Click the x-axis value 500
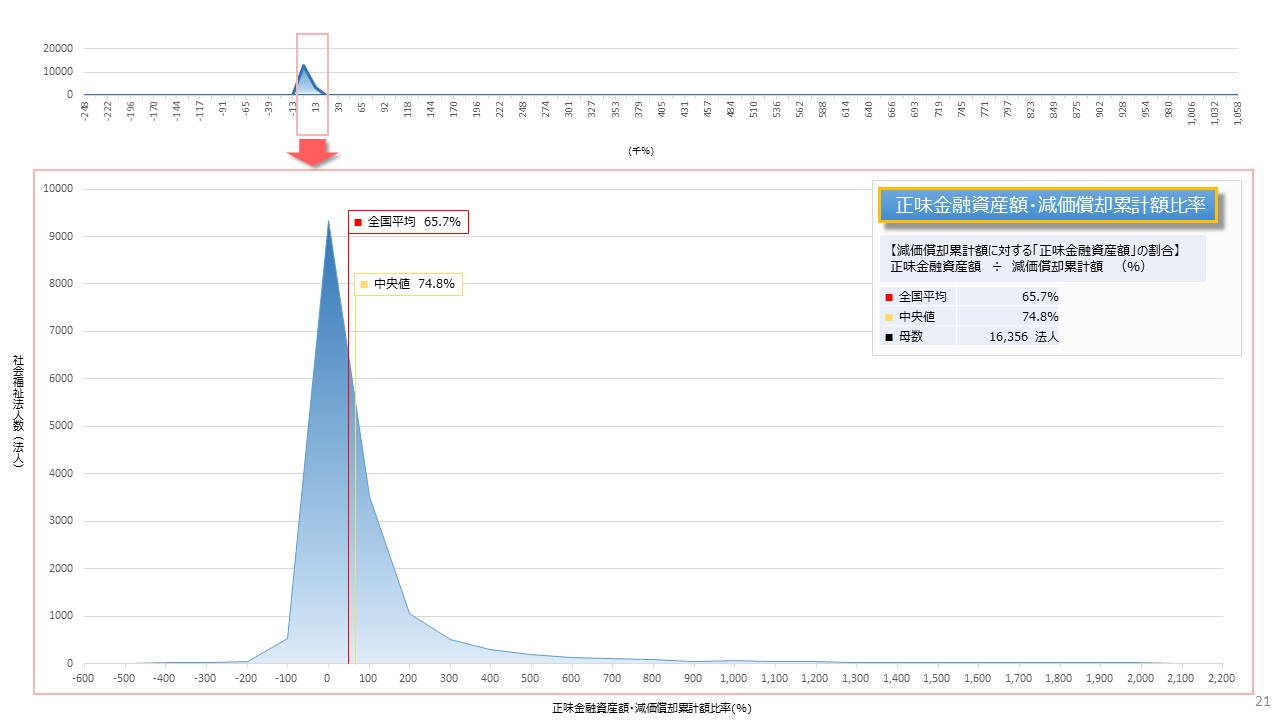 (x=531, y=679)
